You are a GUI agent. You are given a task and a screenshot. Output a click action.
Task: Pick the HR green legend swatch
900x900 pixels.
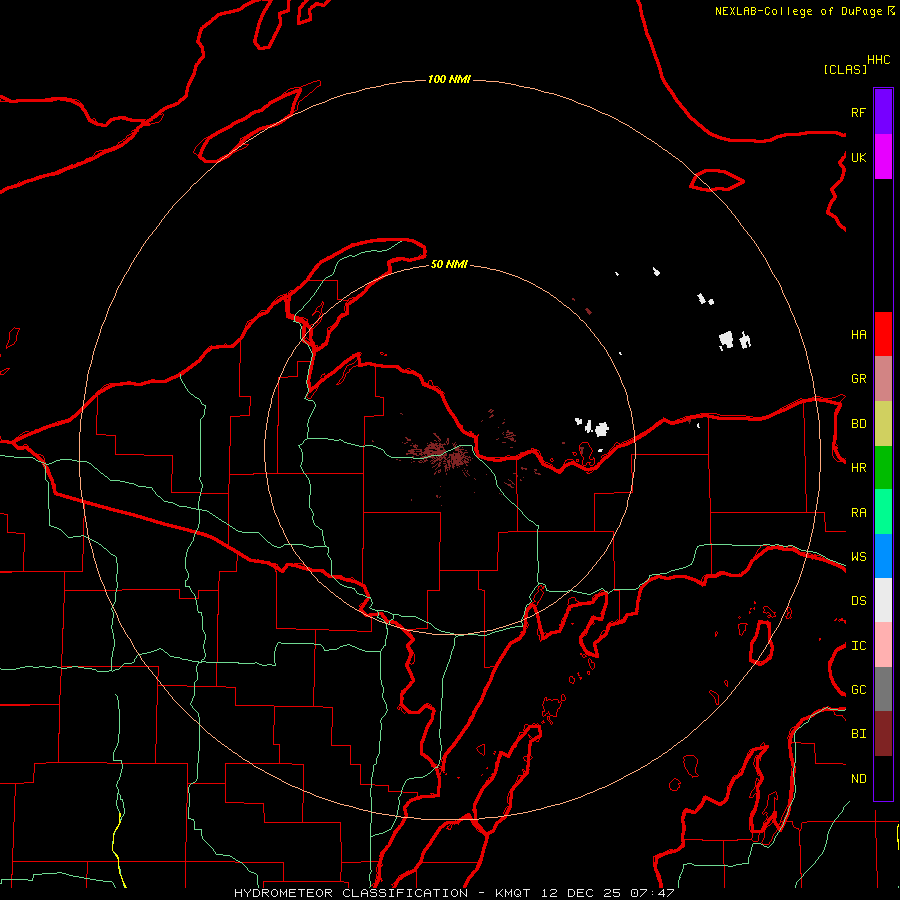pos(883,468)
